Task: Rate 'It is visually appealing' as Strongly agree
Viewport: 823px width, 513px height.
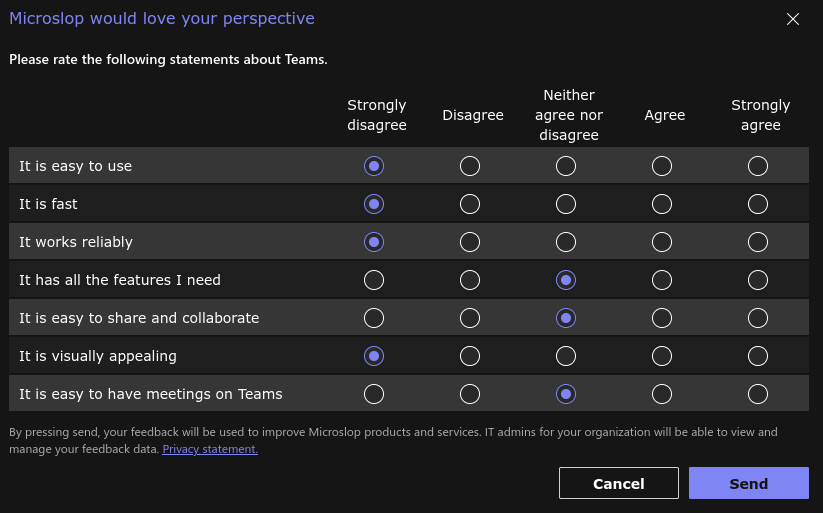Action: click(758, 356)
